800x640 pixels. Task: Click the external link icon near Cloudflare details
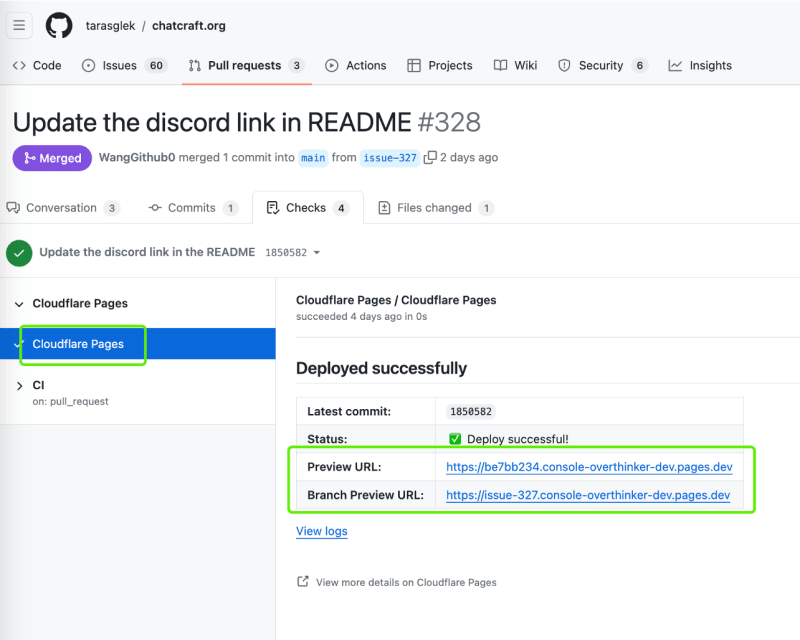pyautogui.click(x=303, y=581)
